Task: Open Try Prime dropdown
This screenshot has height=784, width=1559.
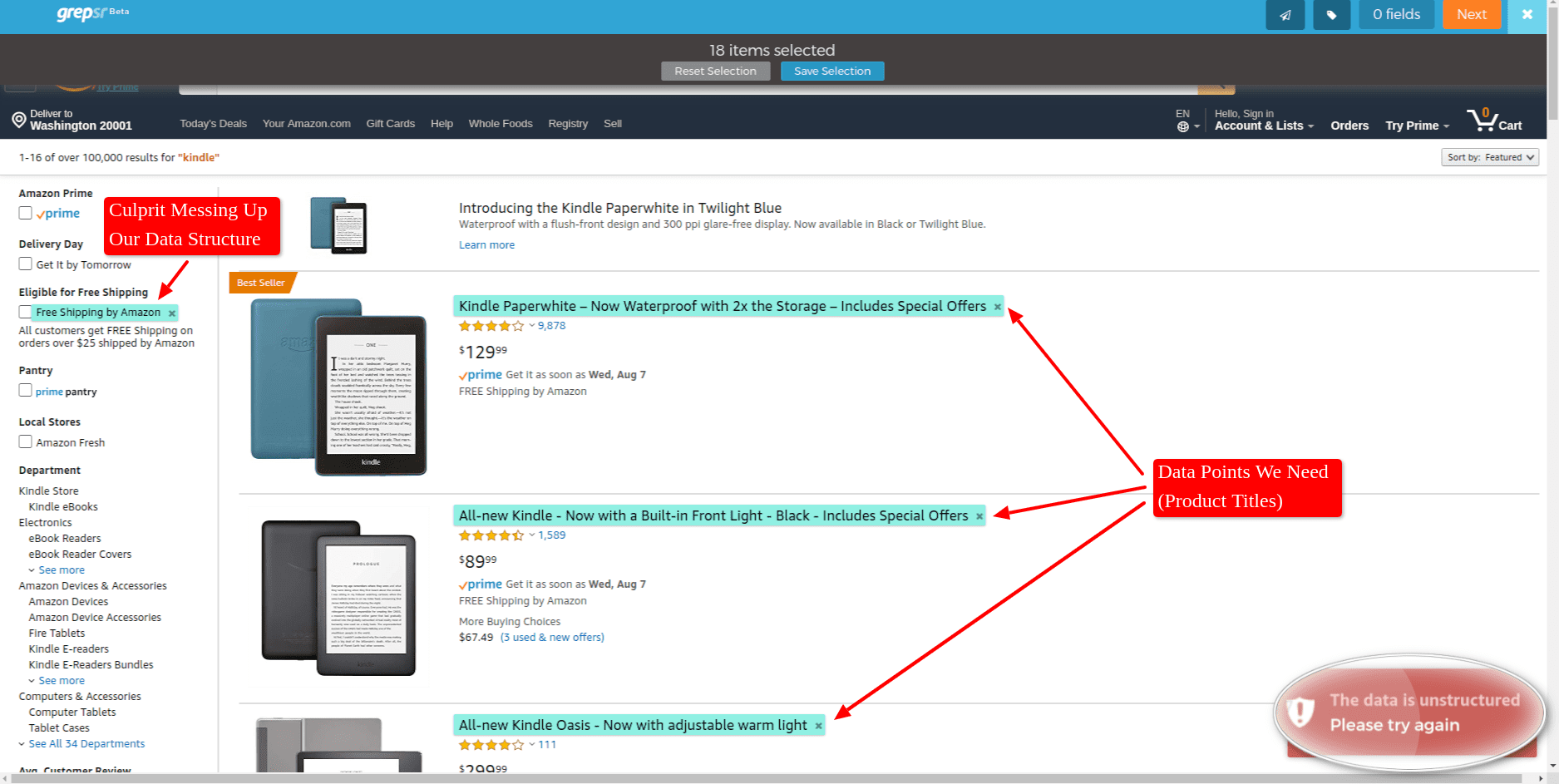Action: (1417, 126)
